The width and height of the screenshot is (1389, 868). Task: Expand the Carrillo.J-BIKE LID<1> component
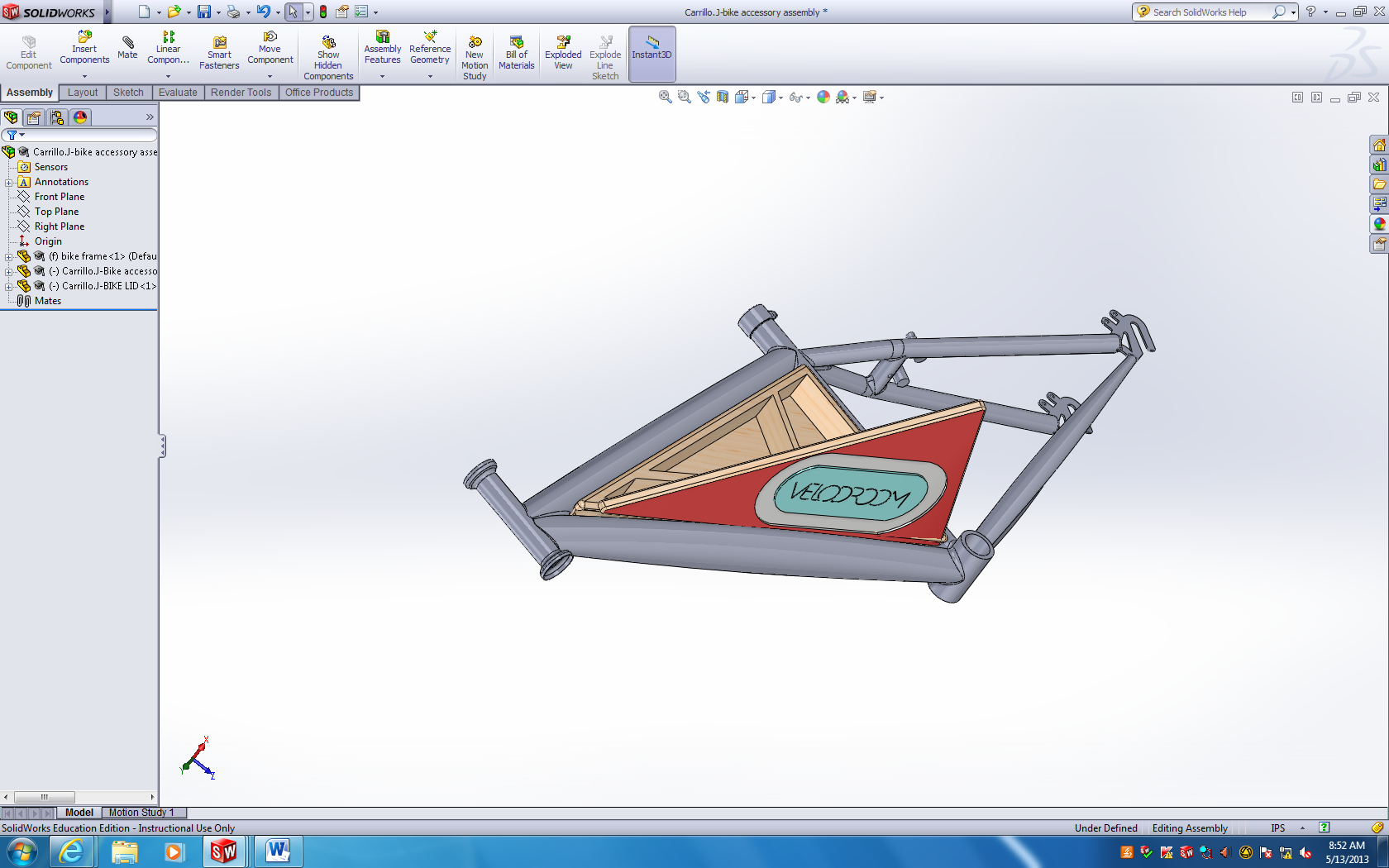click(x=9, y=287)
